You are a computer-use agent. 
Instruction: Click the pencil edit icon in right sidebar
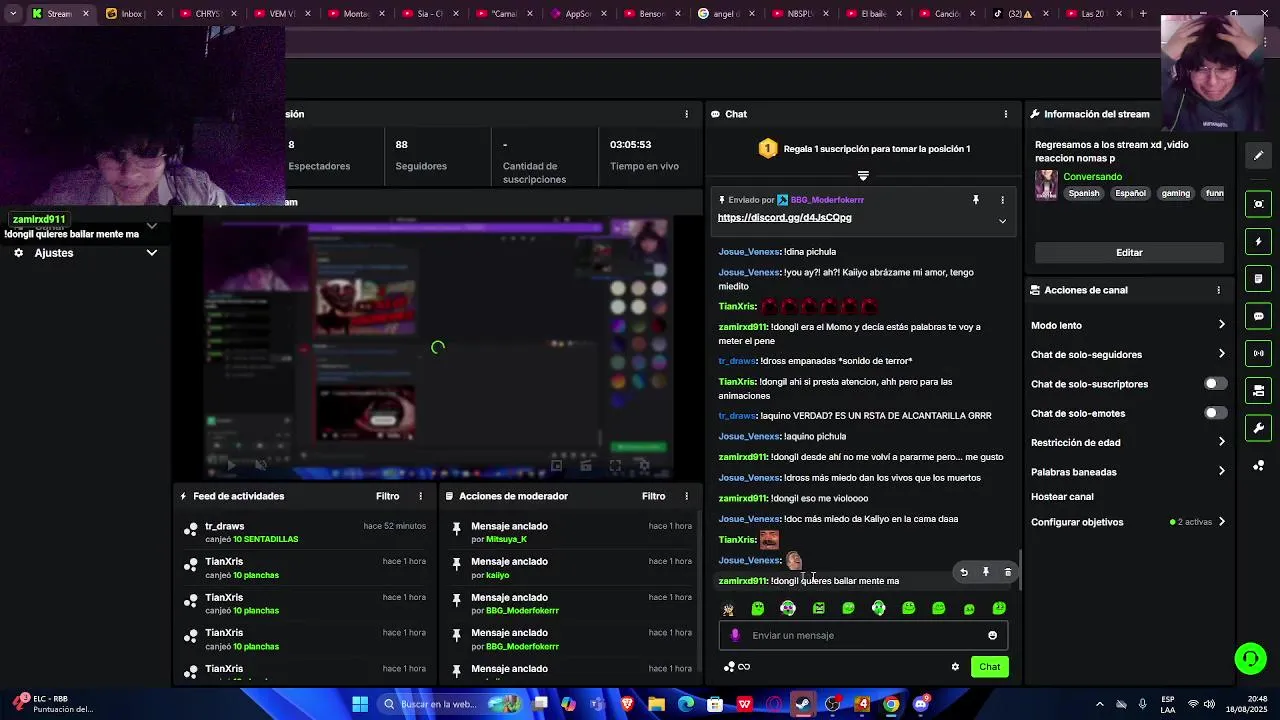pyautogui.click(x=1258, y=155)
